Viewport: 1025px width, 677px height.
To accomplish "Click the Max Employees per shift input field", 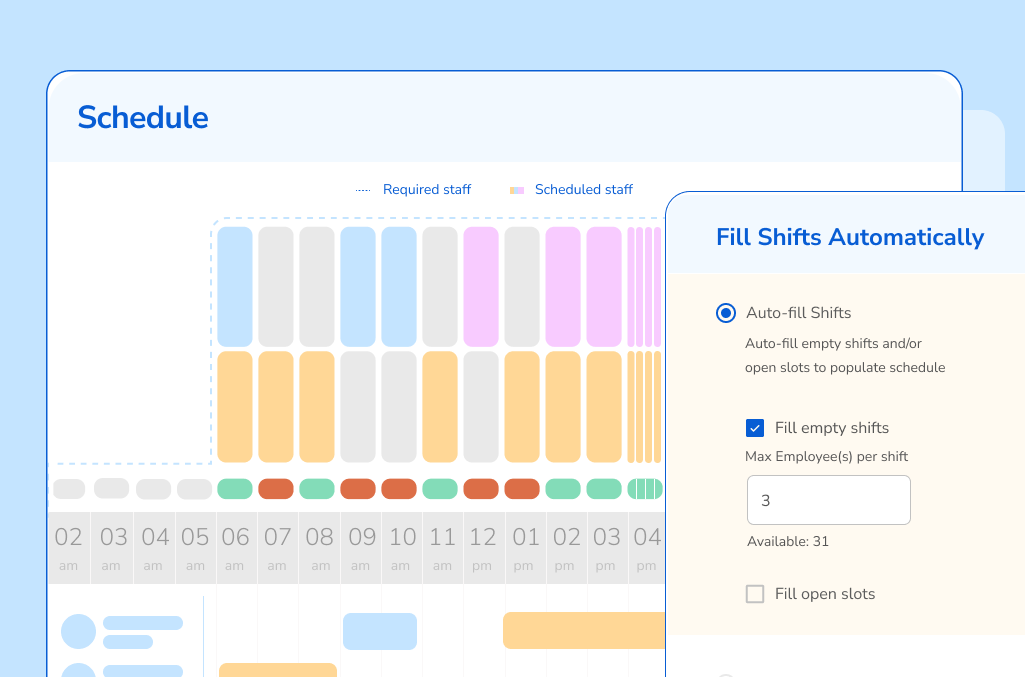I will pyautogui.click(x=828, y=499).
